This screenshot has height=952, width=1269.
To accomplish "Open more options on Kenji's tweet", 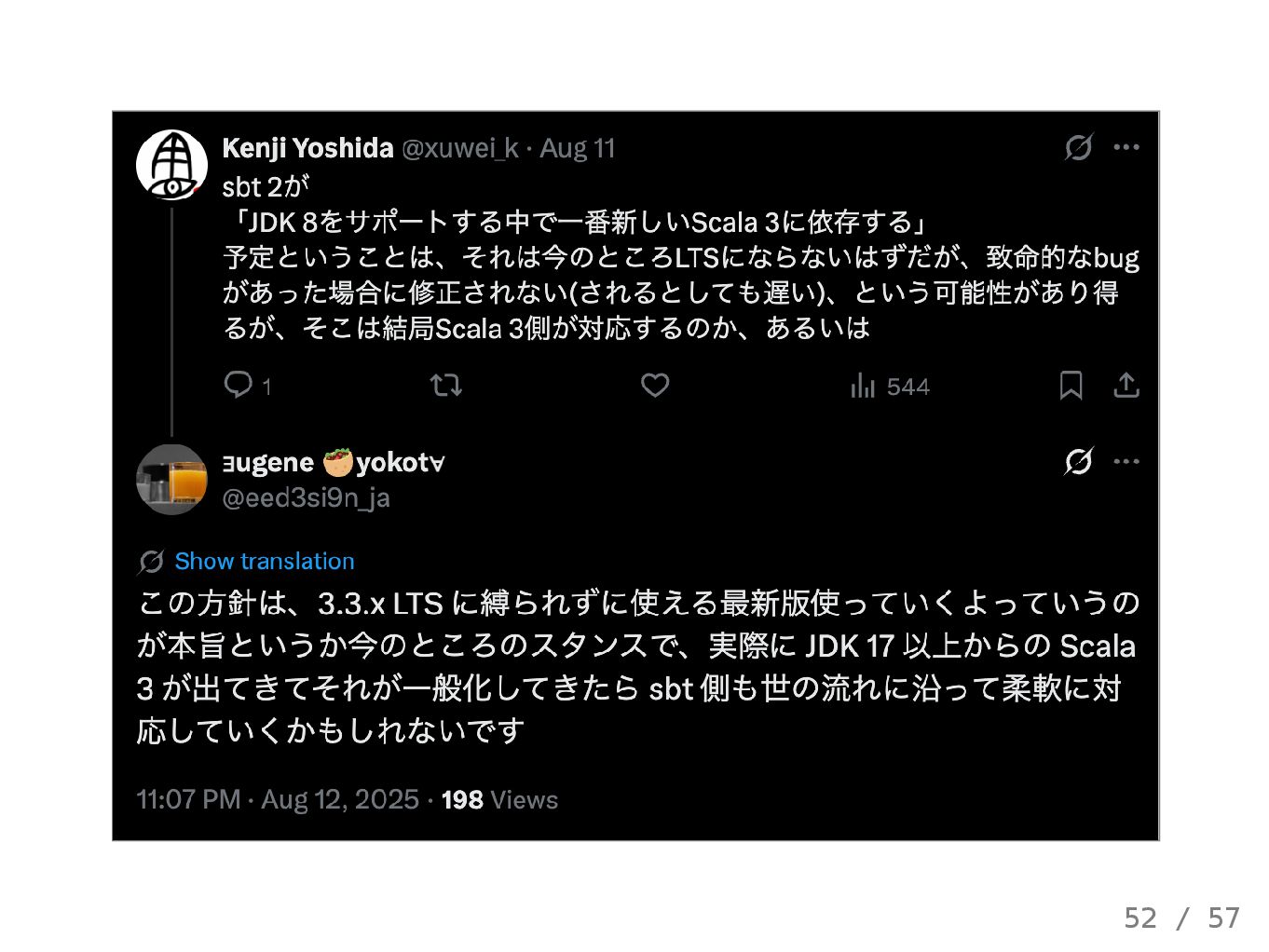I will (x=1126, y=147).
